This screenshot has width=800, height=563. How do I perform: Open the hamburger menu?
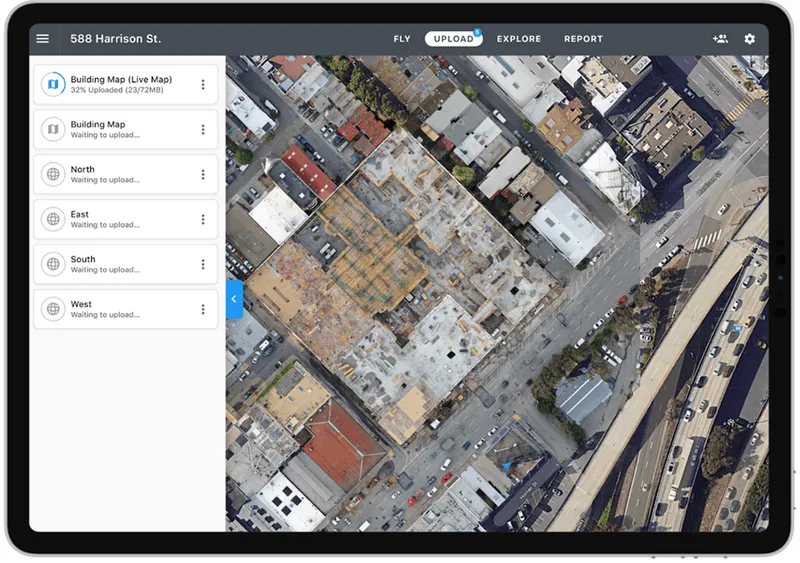tap(43, 39)
